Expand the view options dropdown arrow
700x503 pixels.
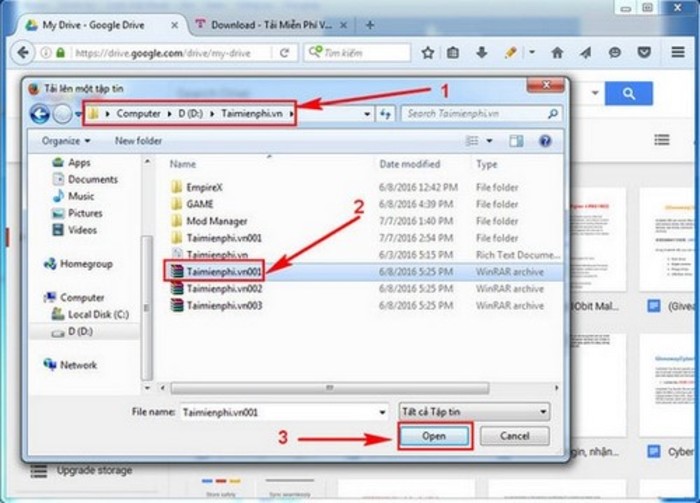point(489,141)
